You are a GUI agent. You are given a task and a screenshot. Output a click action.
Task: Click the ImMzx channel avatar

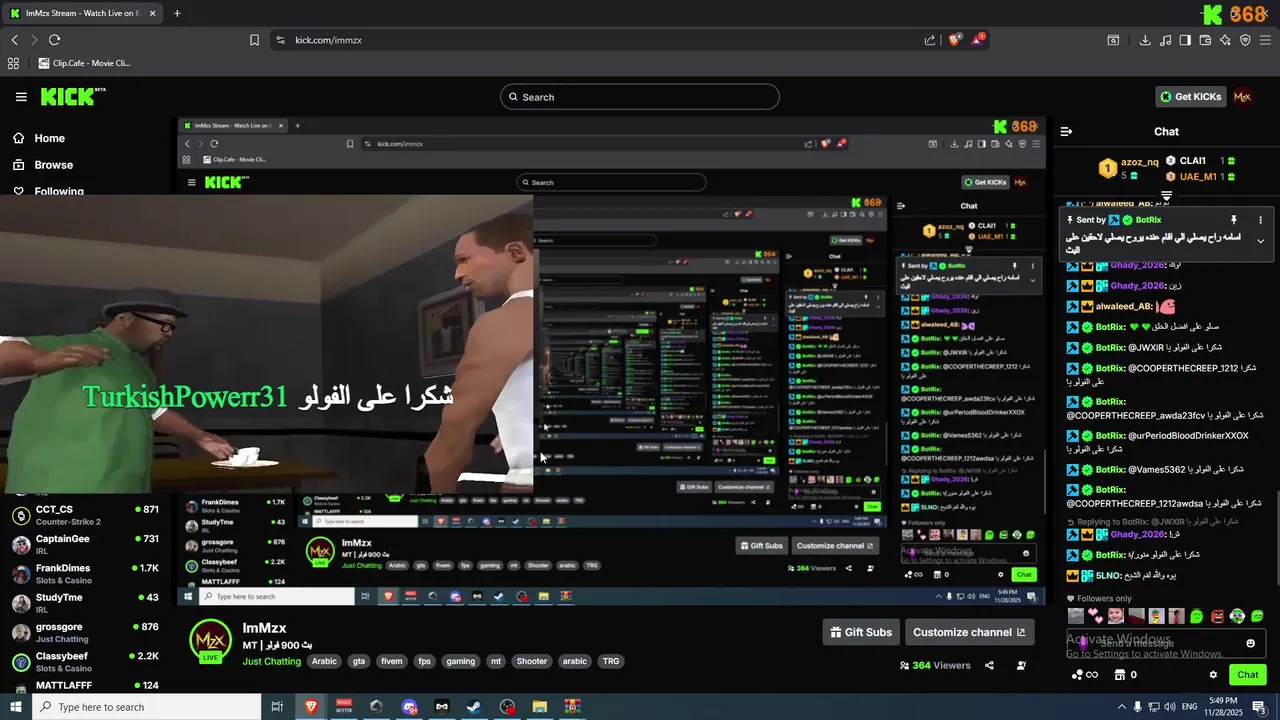(210, 640)
